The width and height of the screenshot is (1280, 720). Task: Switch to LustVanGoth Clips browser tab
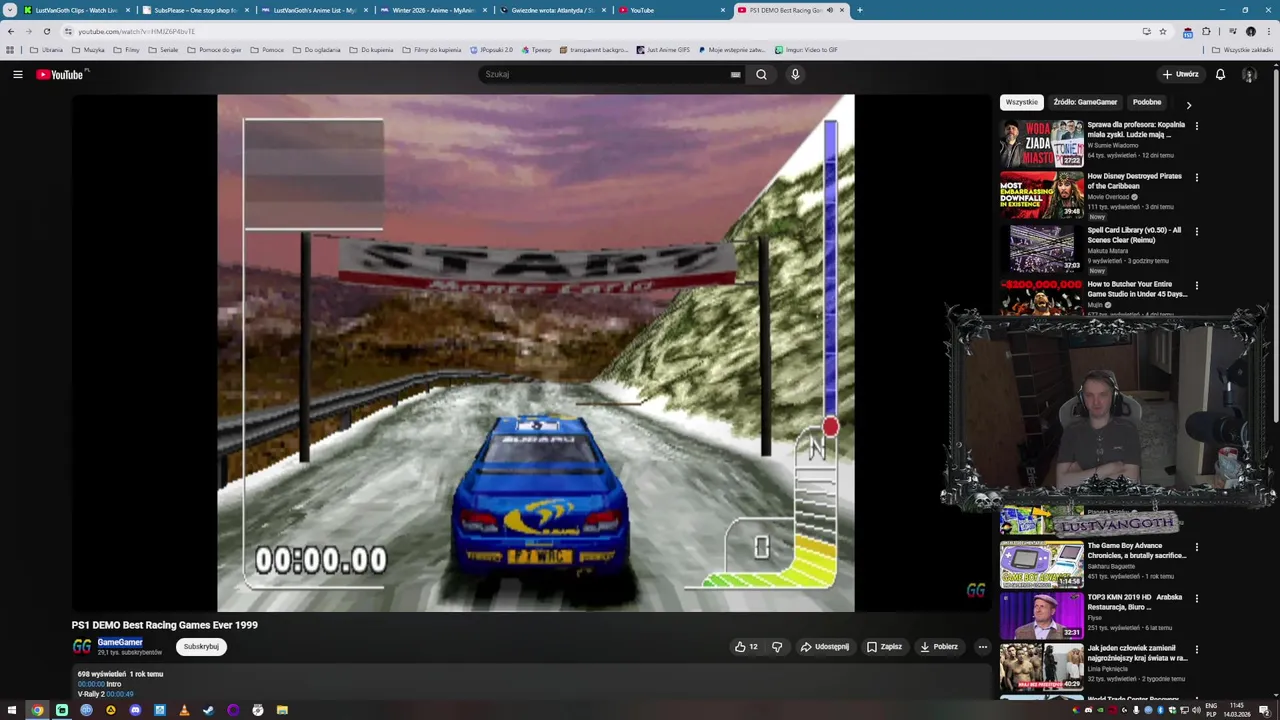pos(77,10)
